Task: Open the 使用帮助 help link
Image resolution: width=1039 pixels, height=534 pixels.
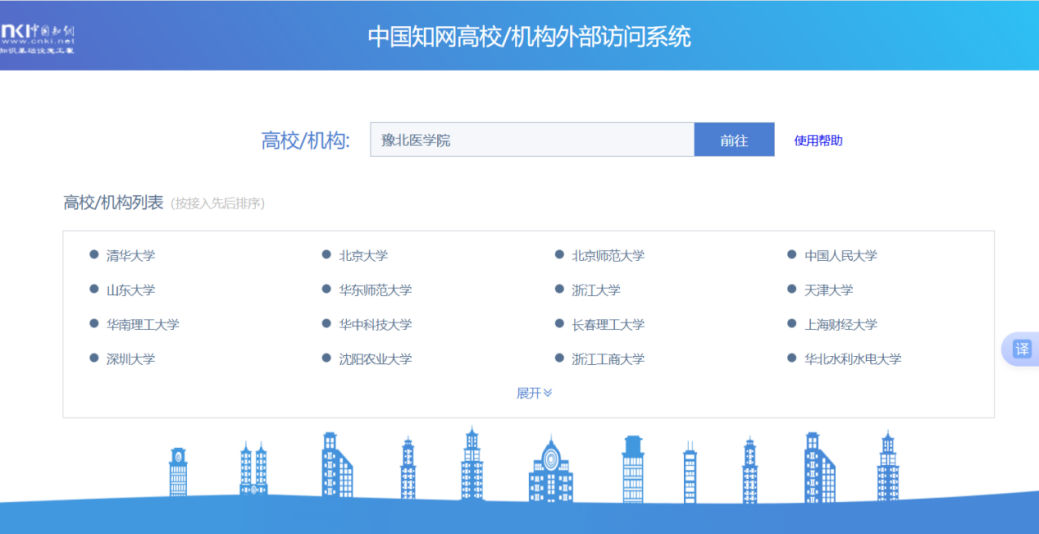Action: (818, 140)
